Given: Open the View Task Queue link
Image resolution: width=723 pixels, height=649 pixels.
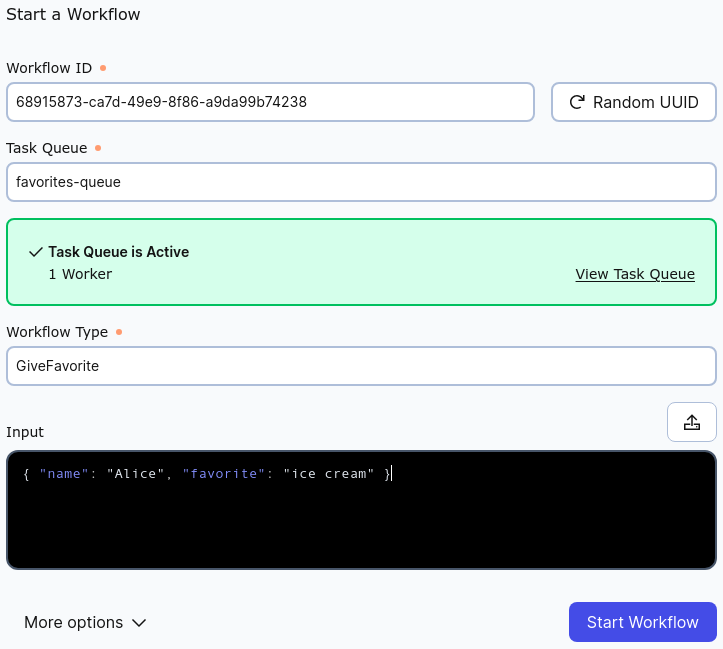Looking at the screenshot, I should [634, 274].
